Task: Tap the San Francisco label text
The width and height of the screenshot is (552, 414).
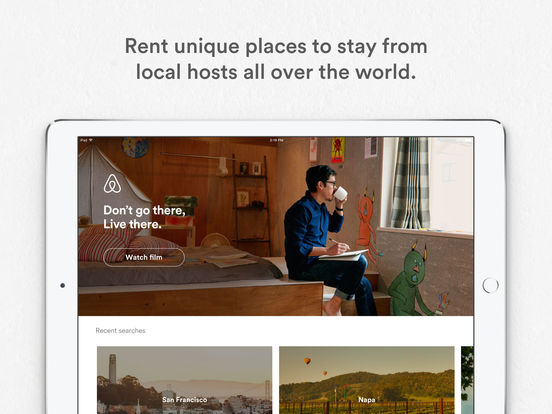Action: (x=184, y=400)
